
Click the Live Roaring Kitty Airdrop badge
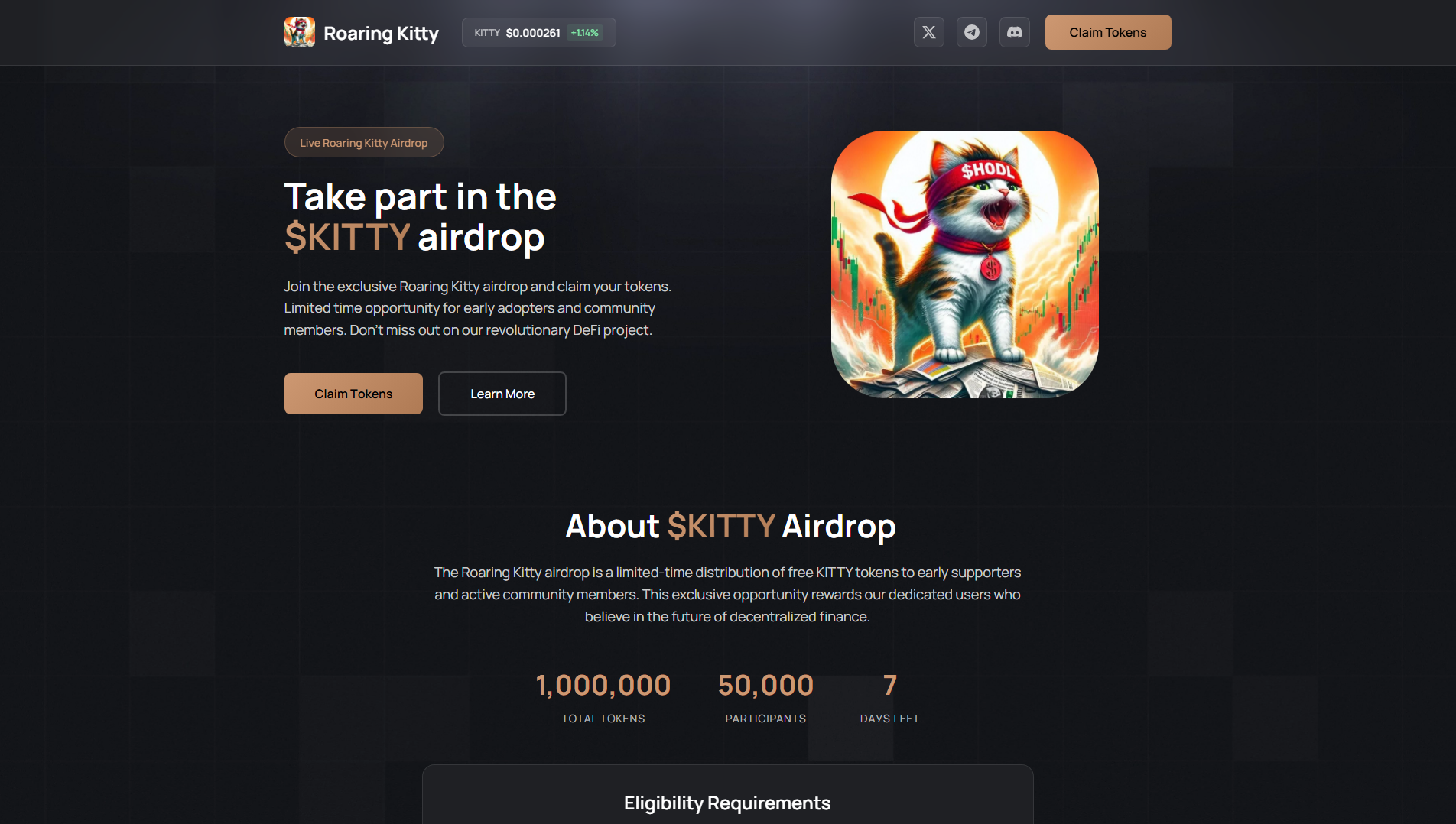(364, 143)
